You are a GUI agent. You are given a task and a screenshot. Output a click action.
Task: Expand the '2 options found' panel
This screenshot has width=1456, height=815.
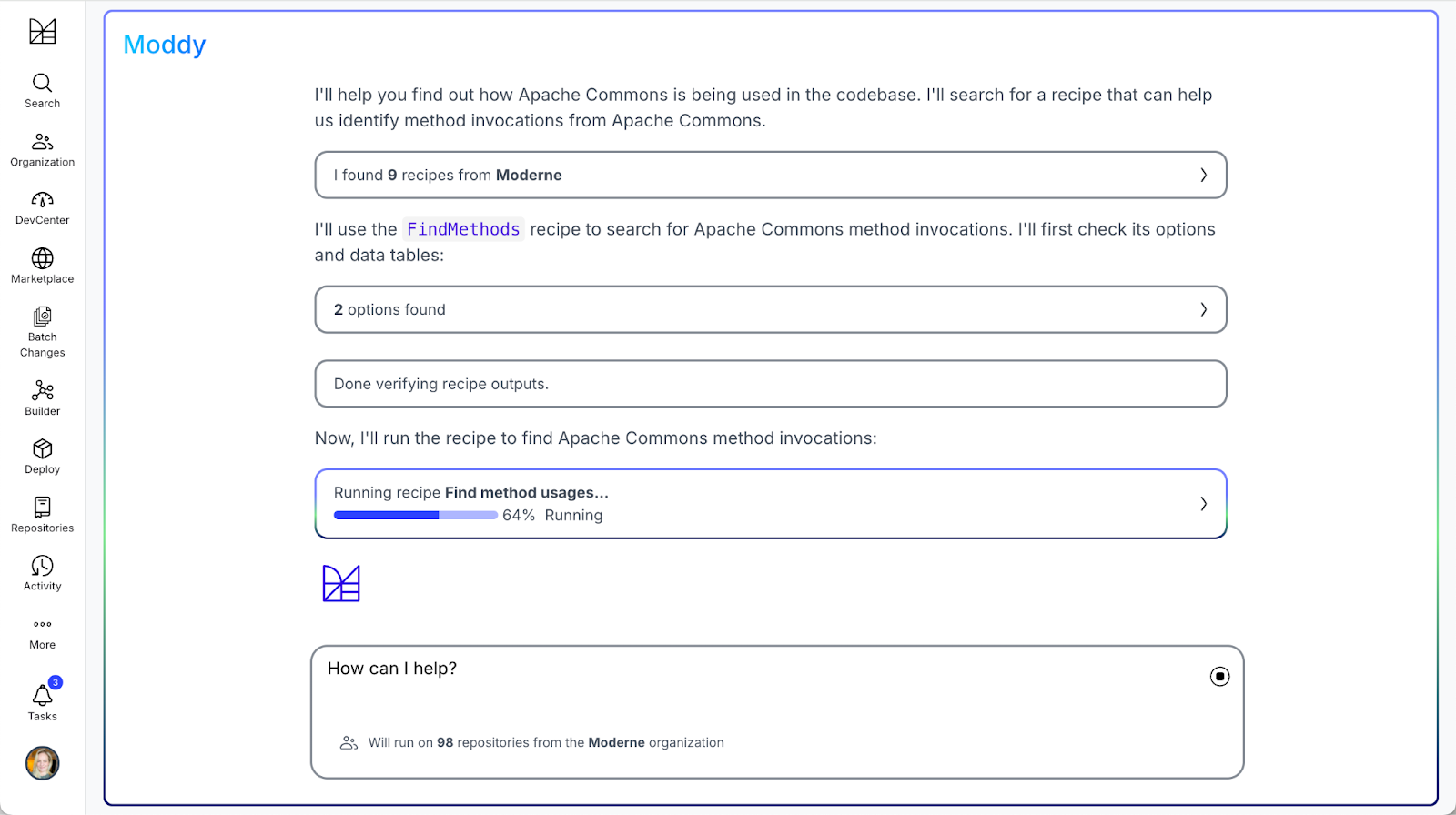(x=770, y=309)
